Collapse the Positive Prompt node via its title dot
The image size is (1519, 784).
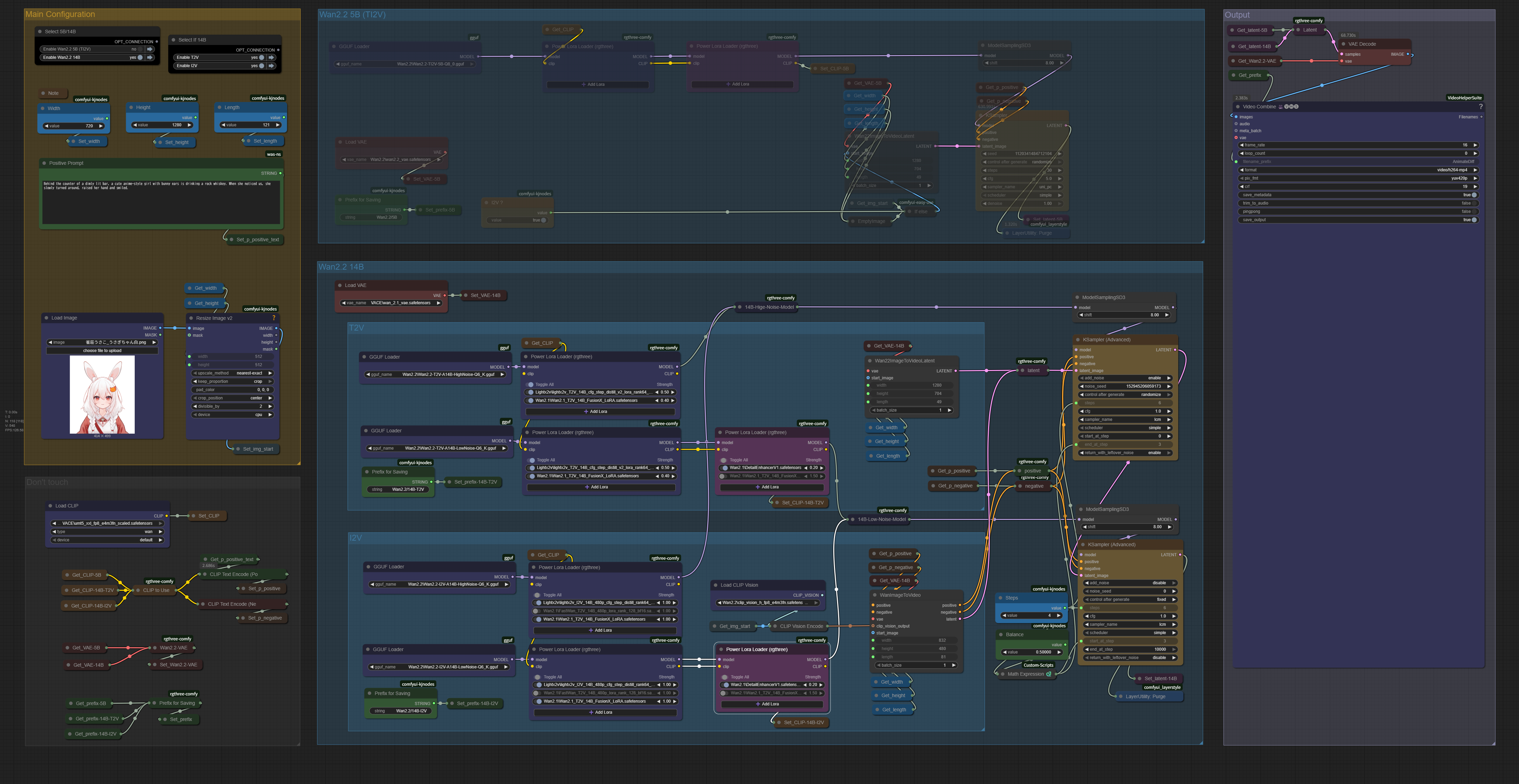pyautogui.click(x=44, y=163)
